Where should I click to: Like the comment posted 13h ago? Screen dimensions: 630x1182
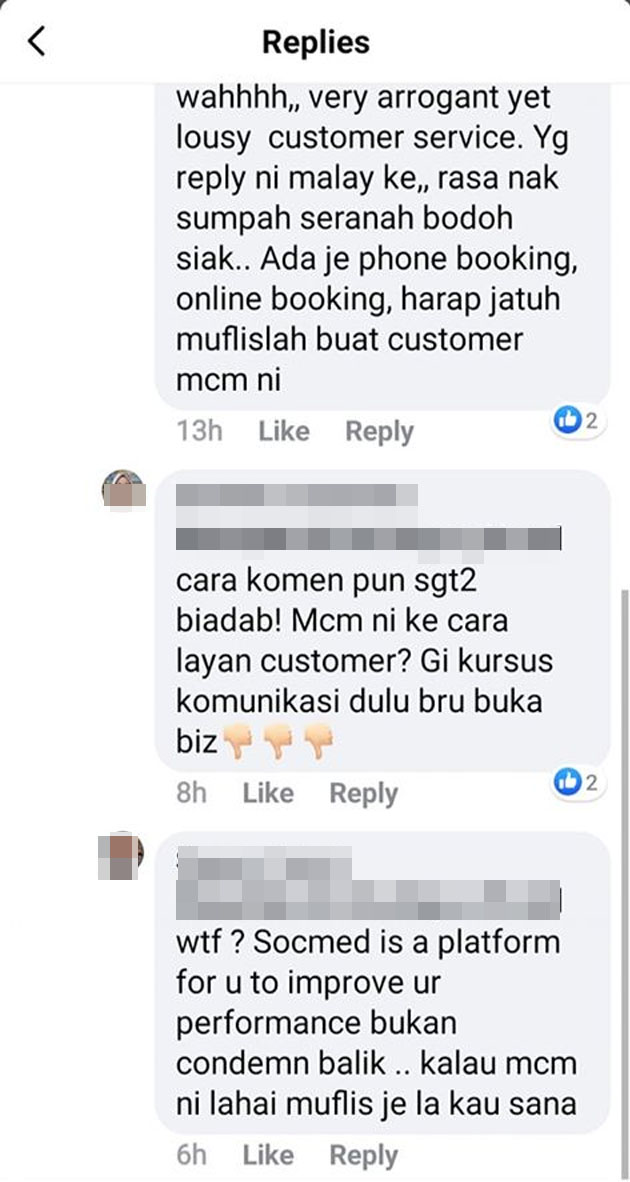283,431
